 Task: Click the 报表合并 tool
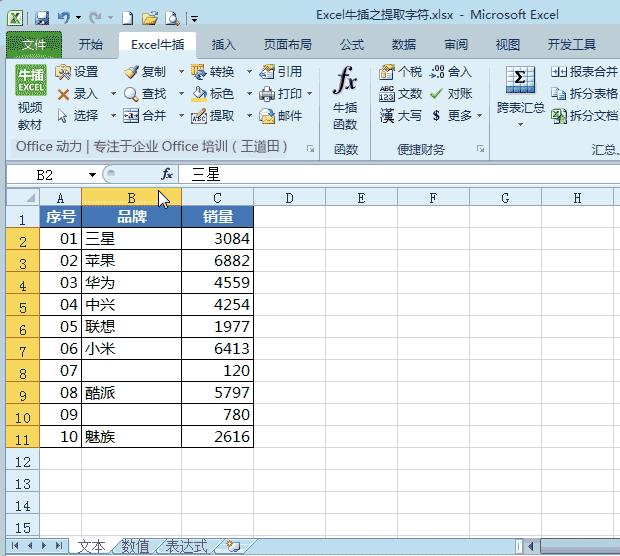point(584,72)
